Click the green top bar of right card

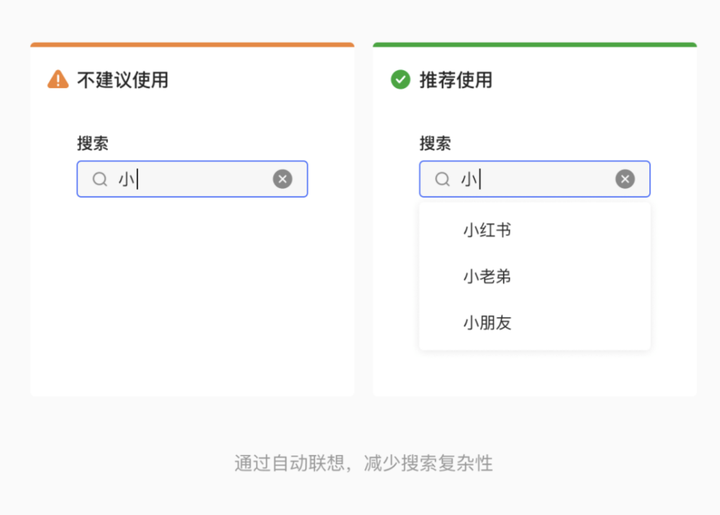tap(535, 45)
